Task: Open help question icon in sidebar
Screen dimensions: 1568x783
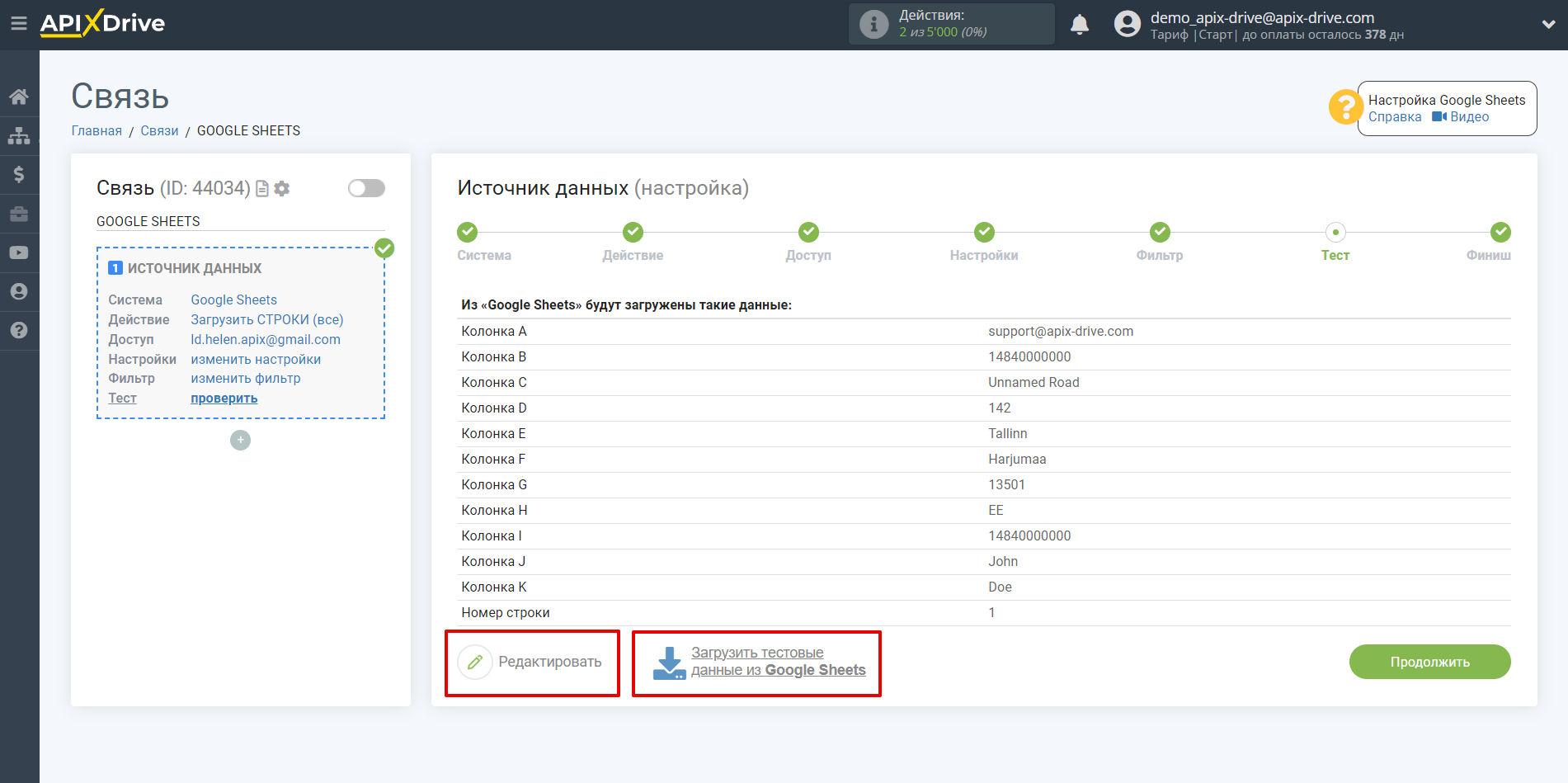Action: point(19,330)
